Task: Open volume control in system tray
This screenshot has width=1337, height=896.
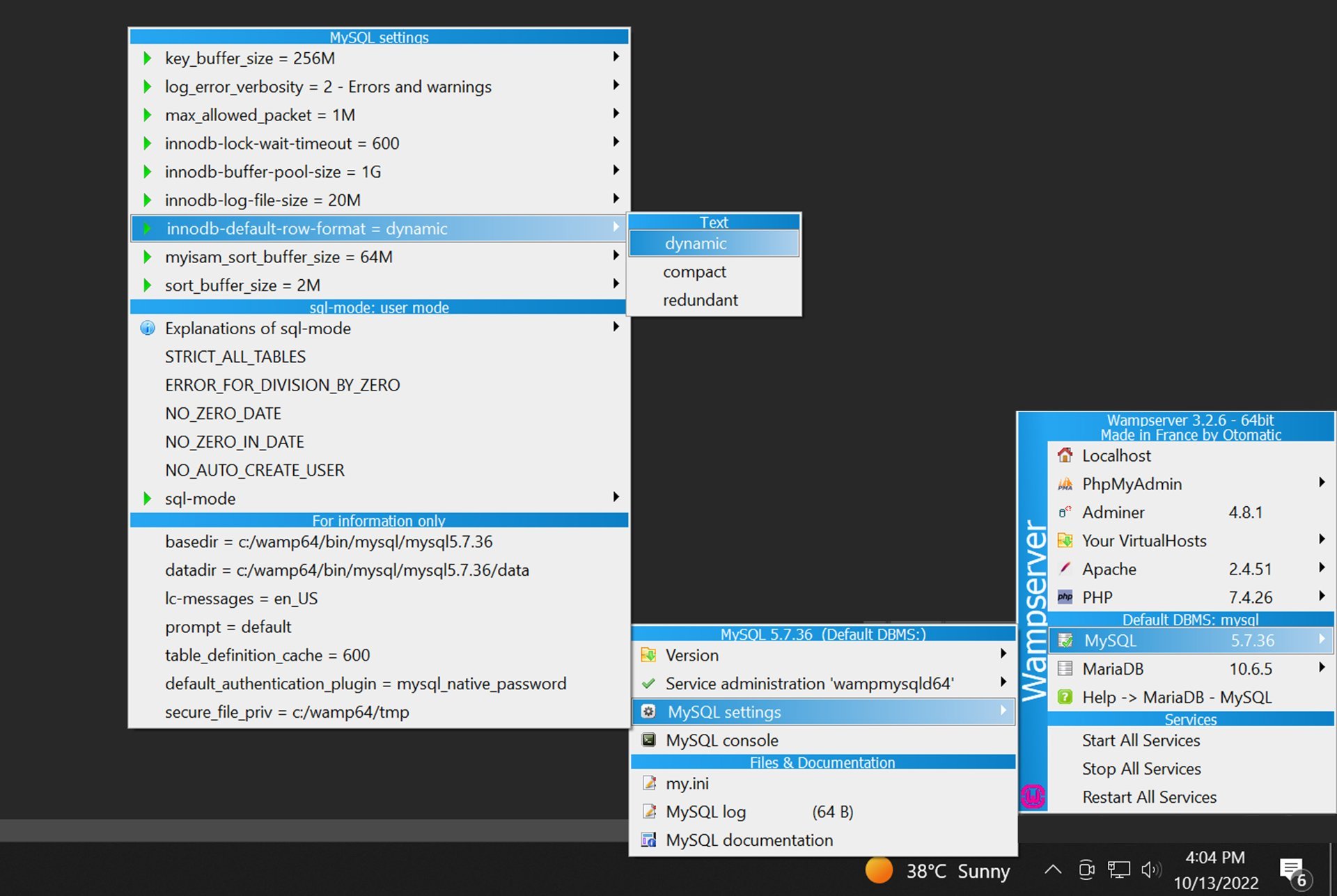Action: click(1150, 870)
